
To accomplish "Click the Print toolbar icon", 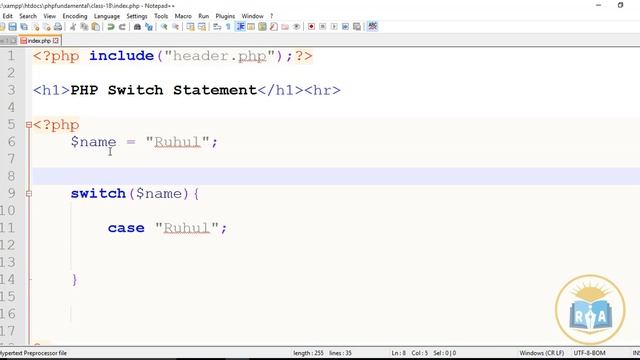I will click(58, 27).
